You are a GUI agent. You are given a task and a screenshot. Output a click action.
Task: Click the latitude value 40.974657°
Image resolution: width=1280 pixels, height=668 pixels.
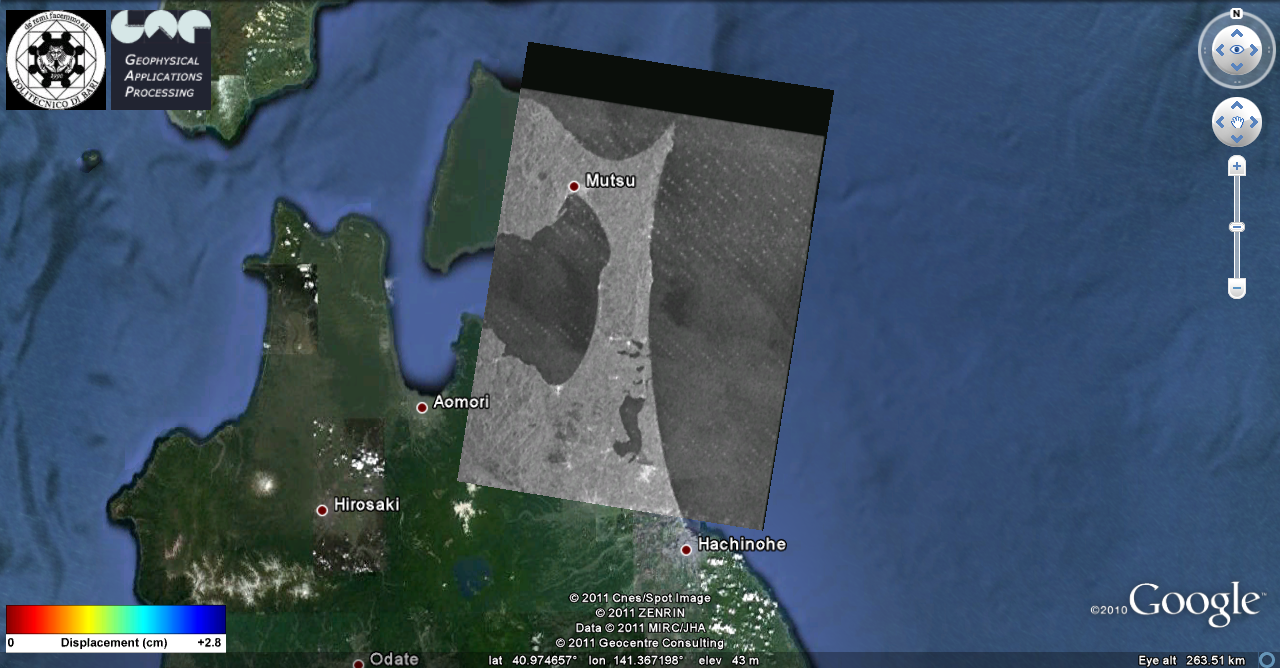[546, 661]
